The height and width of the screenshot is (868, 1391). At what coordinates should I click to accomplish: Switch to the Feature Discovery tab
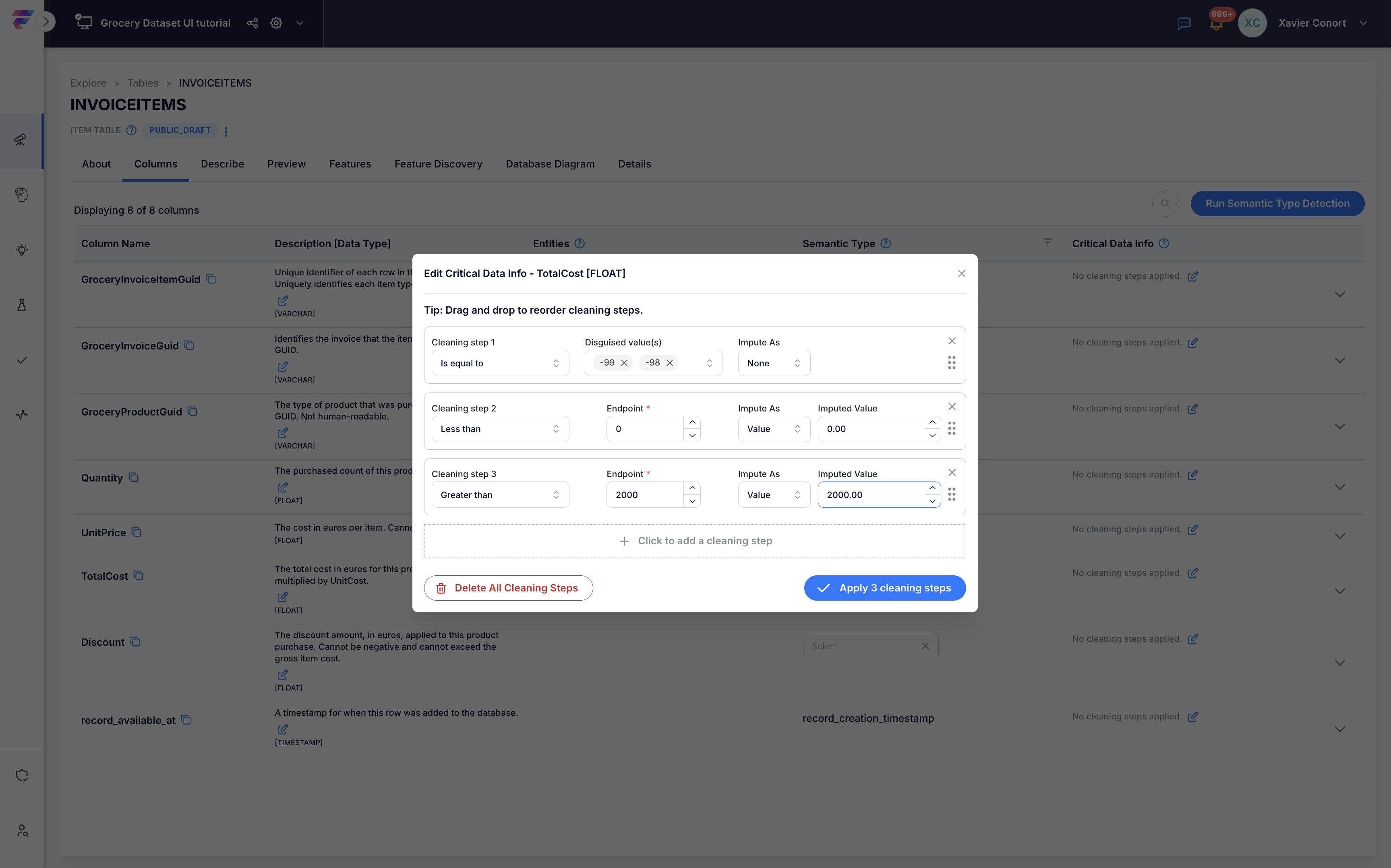click(438, 164)
